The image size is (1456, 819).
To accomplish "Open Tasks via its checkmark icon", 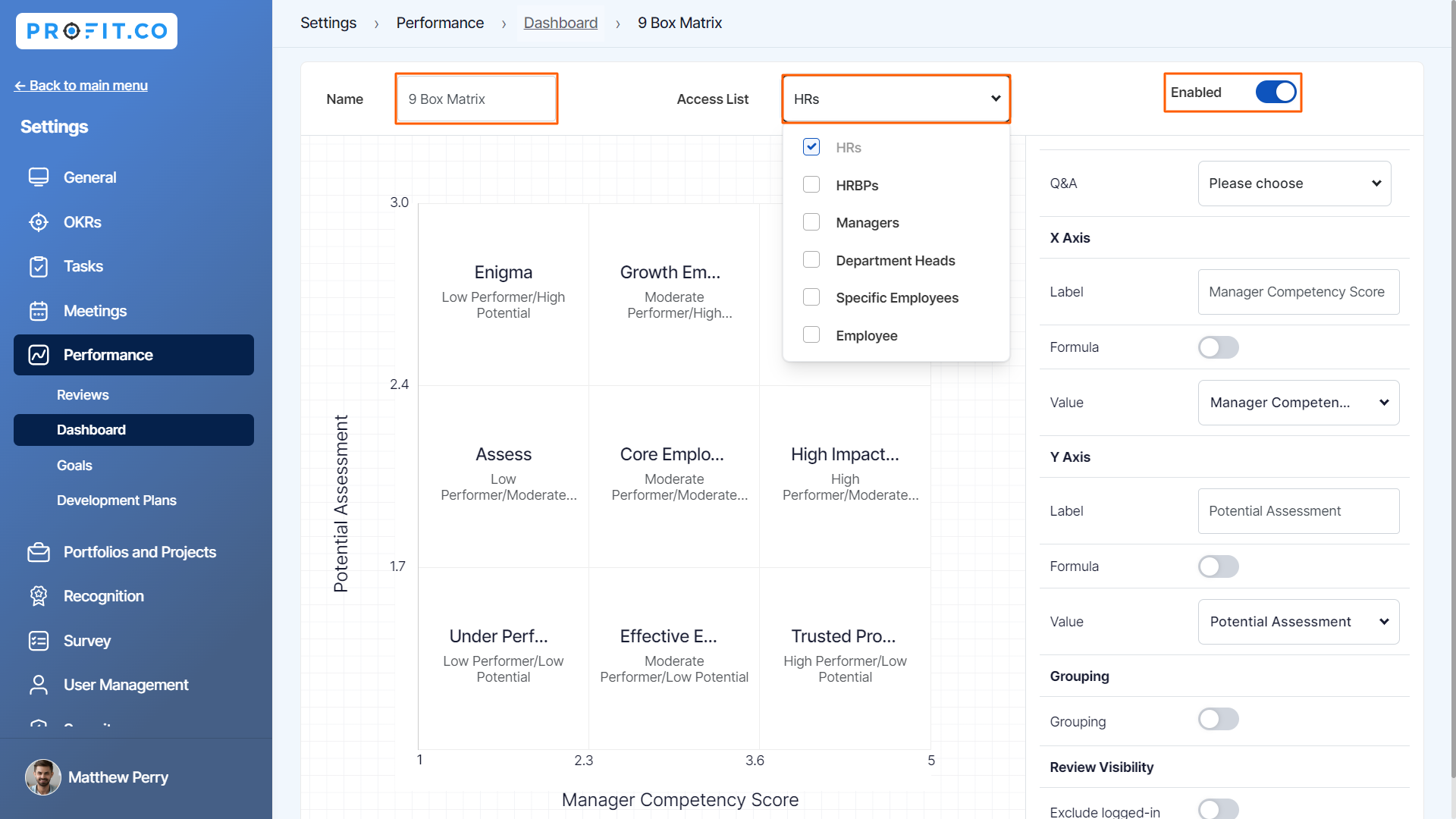I will 39,266.
